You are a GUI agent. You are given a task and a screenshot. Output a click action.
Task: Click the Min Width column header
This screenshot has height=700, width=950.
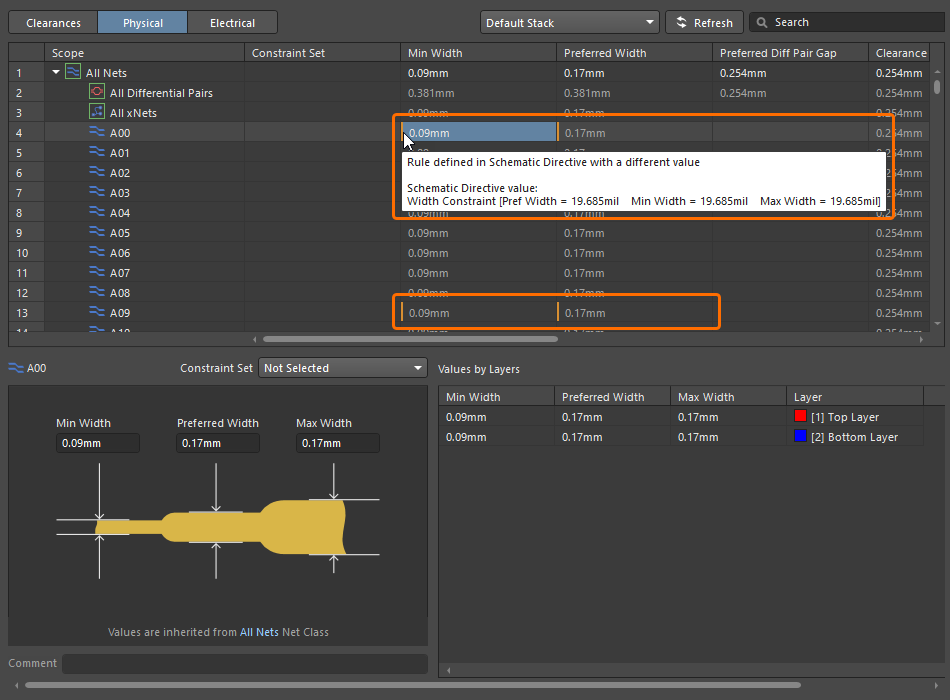click(478, 53)
